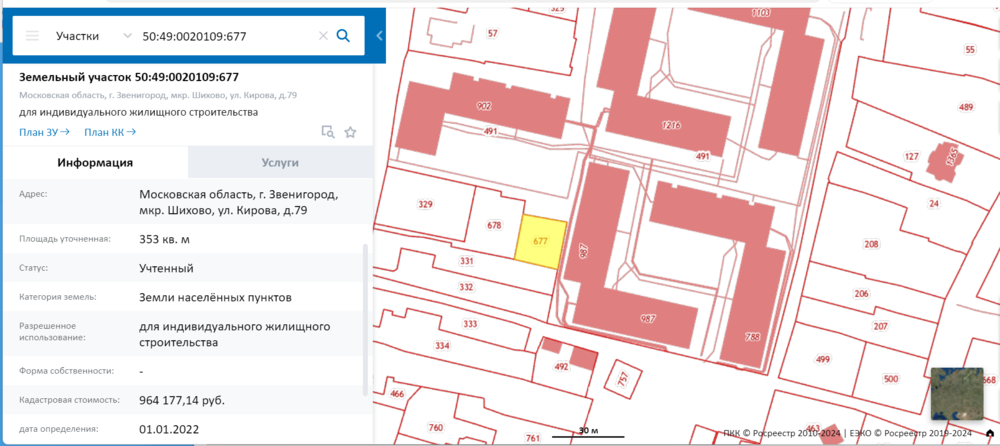Select parcel 329 on the map

tap(425, 204)
